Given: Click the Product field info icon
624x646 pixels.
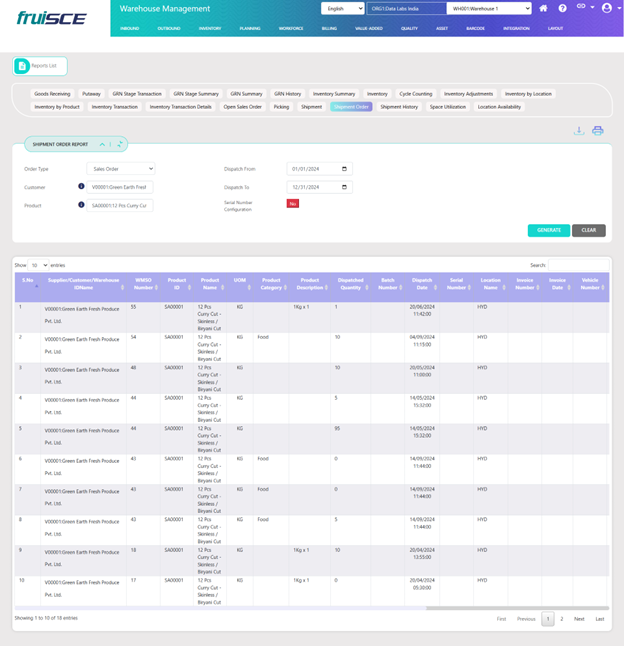Looking at the screenshot, I should [81, 205].
